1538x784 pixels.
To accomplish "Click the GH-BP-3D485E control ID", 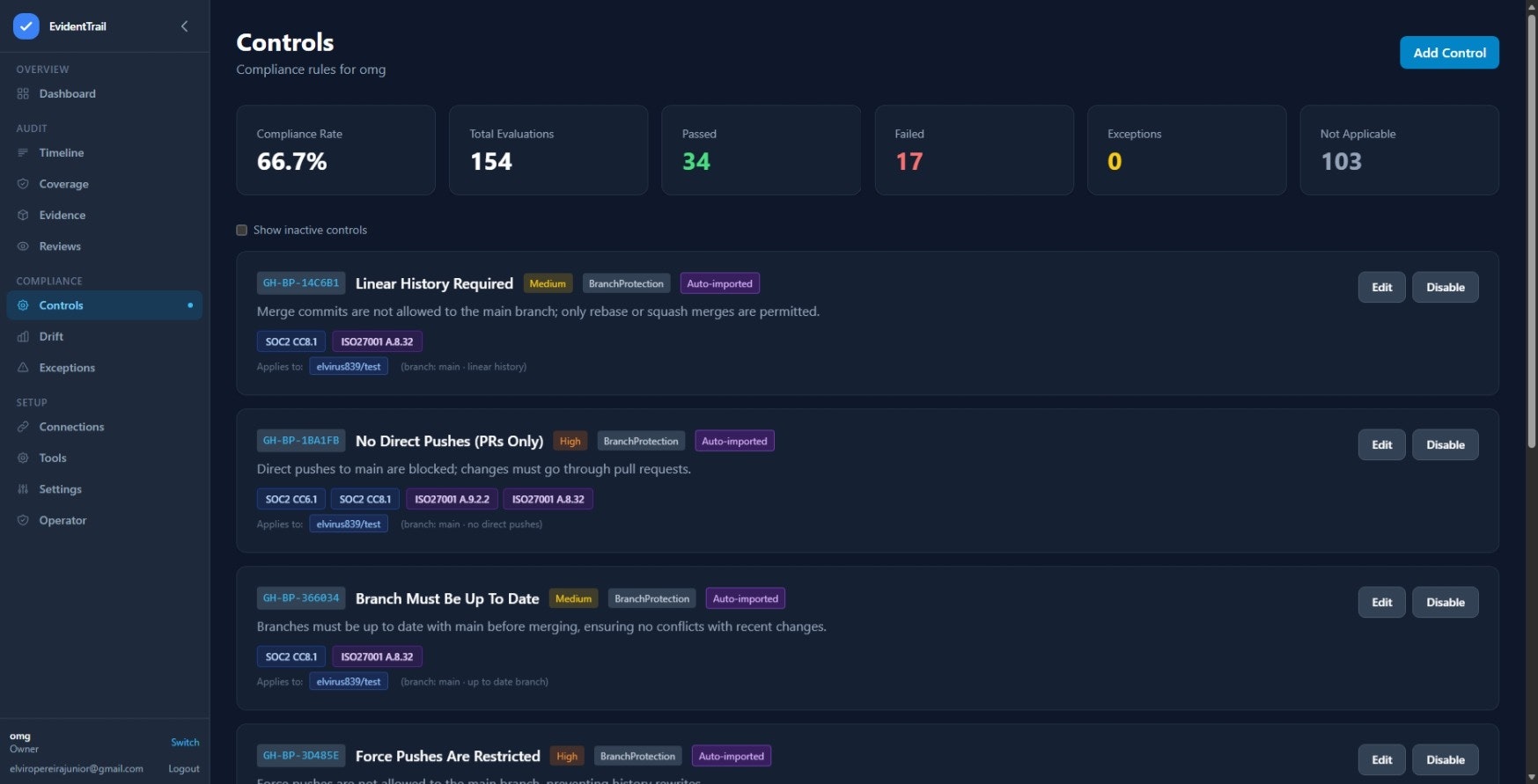I will click(x=301, y=756).
